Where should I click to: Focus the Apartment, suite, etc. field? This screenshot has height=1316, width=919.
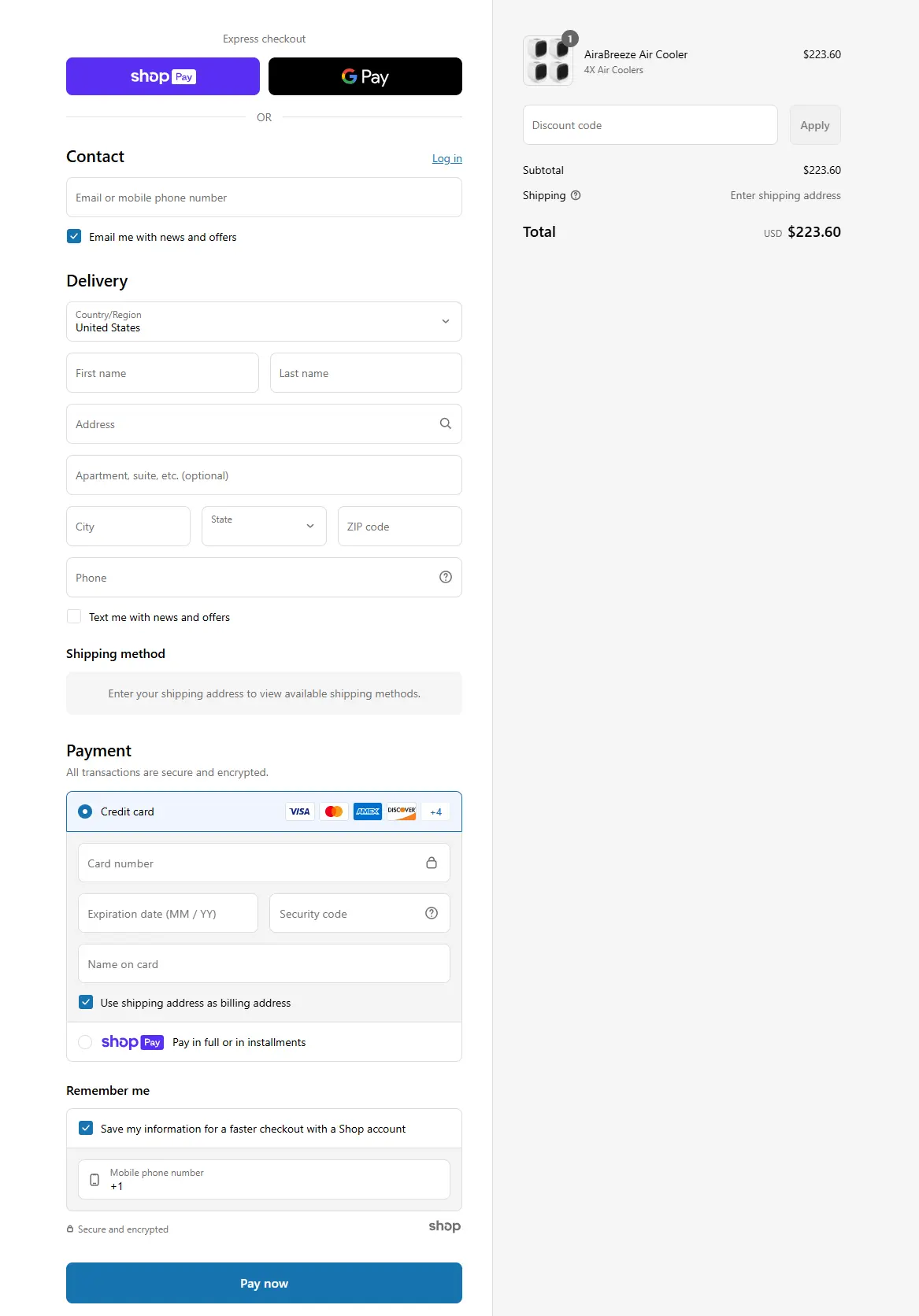pos(264,475)
